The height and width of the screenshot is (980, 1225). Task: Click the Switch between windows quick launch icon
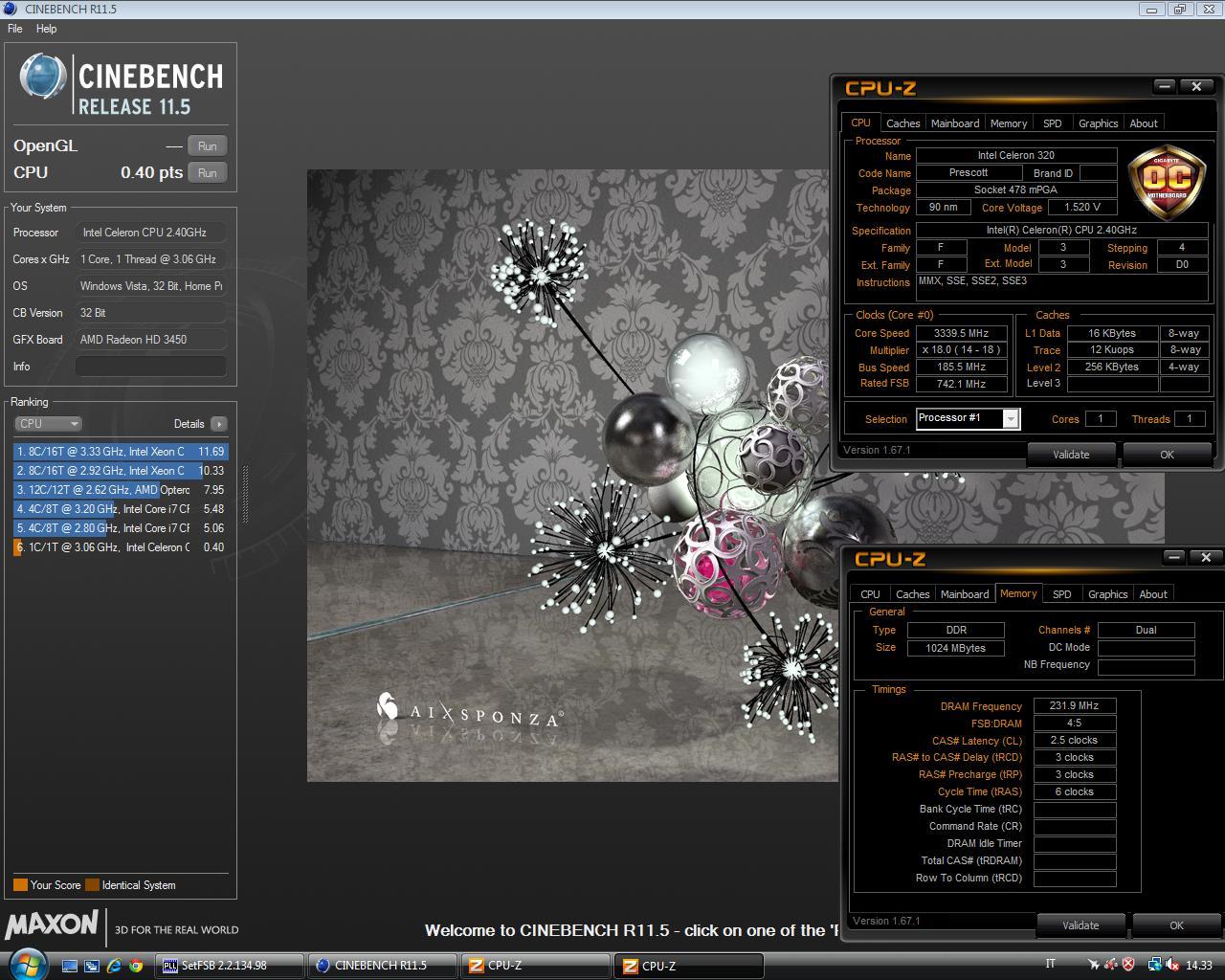click(92, 966)
